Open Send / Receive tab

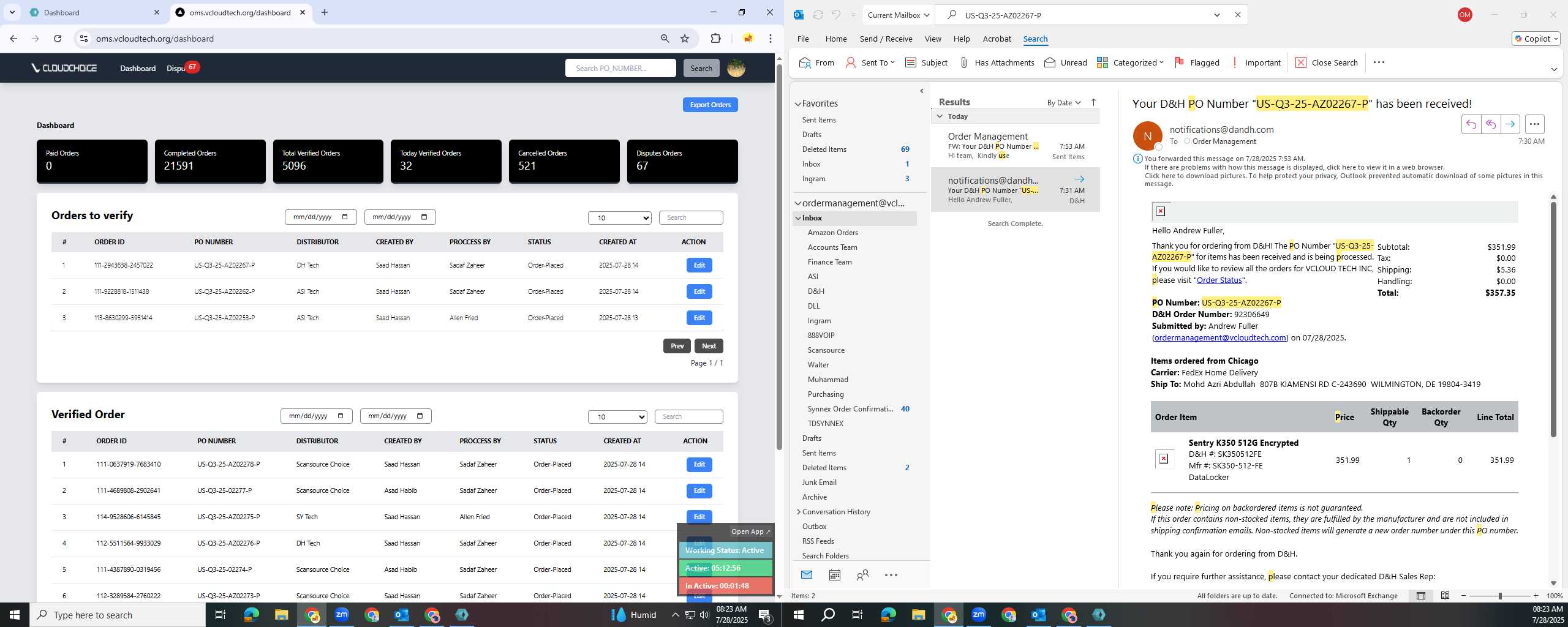886,39
